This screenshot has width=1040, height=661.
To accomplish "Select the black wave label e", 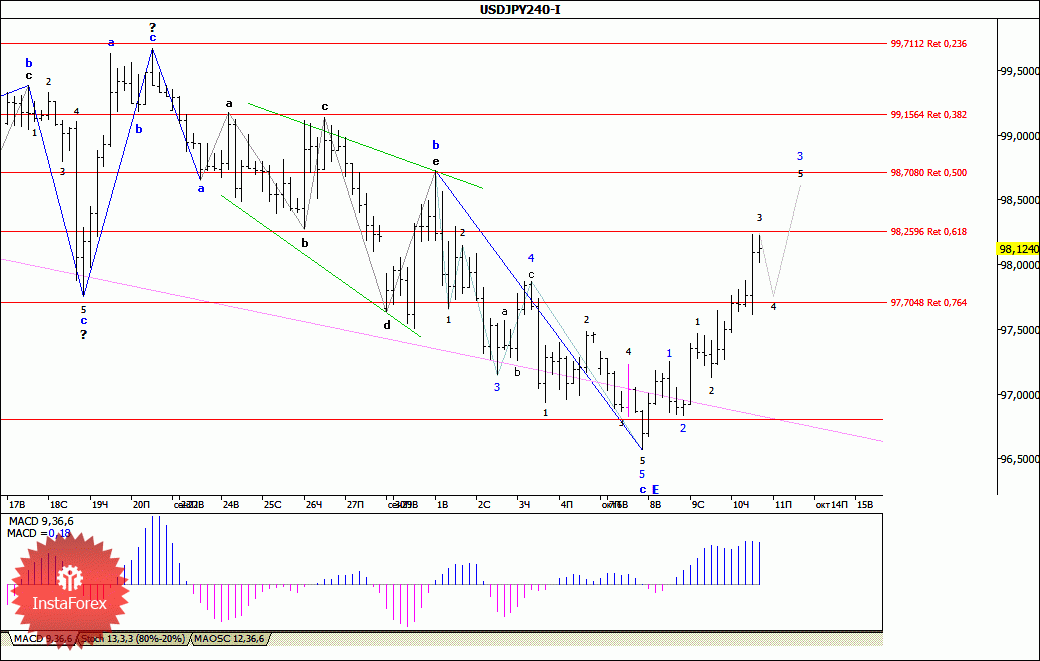I will click(436, 162).
